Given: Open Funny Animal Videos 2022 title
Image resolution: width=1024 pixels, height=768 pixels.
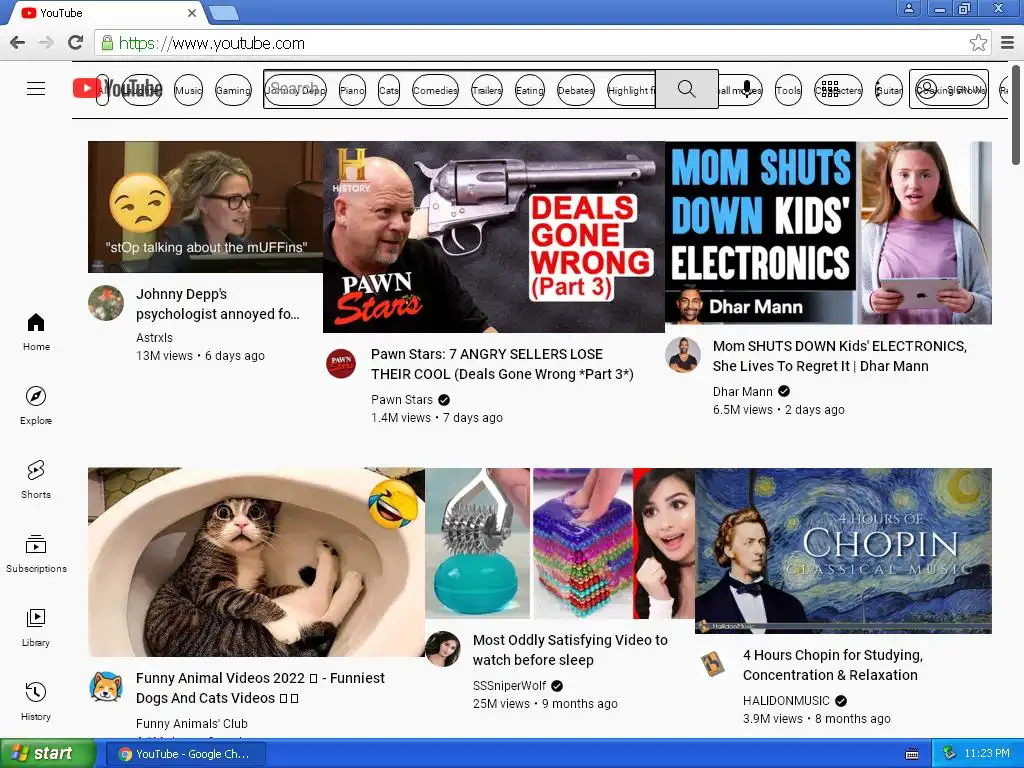Looking at the screenshot, I should click(x=260, y=688).
